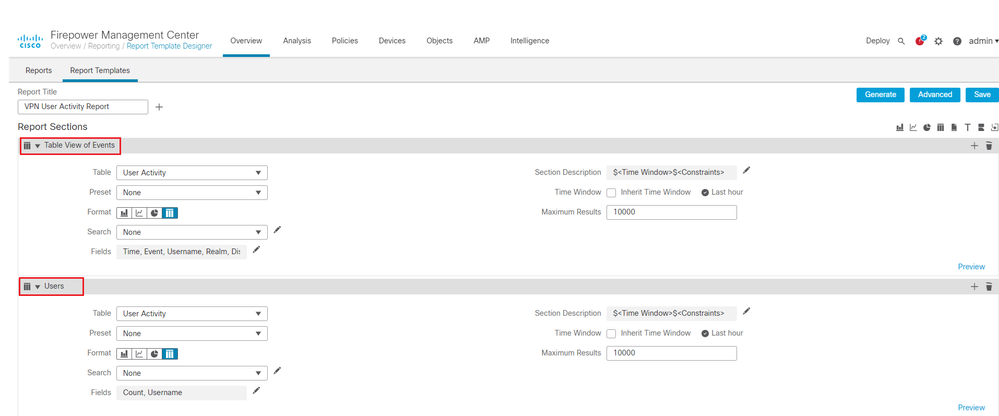Viewport: 999px width, 416px height.
Task: Click the Advanced button
Action: coord(935,94)
